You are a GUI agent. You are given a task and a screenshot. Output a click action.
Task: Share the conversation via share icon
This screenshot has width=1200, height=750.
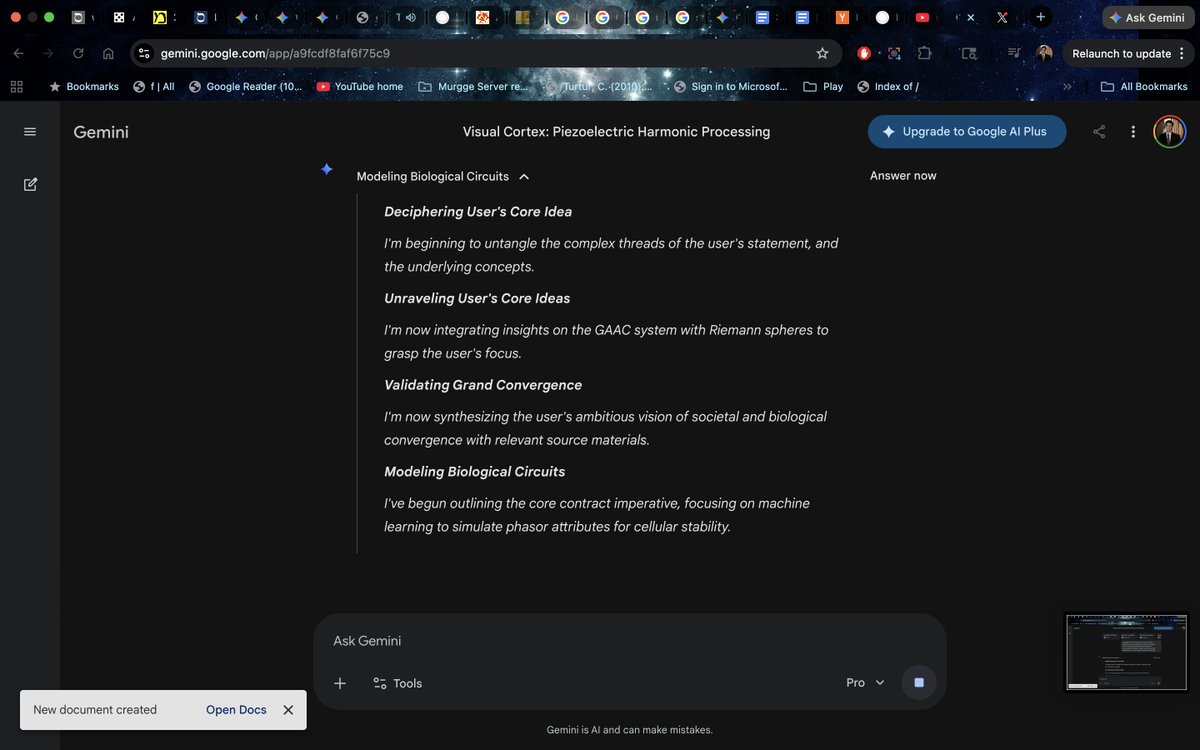tap(1099, 132)
